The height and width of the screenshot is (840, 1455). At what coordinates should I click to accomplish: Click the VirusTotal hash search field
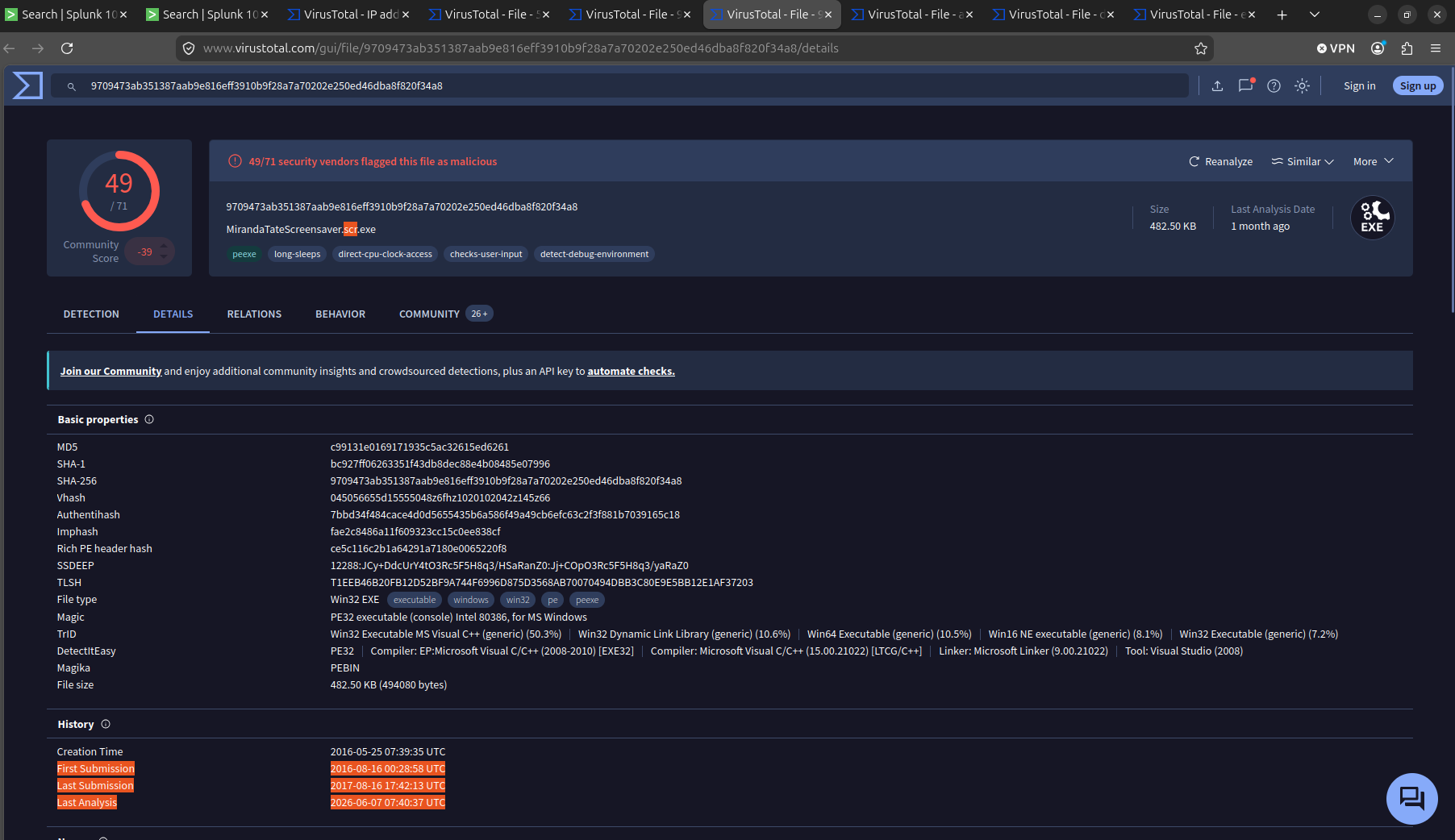click(x=619, y=85)
